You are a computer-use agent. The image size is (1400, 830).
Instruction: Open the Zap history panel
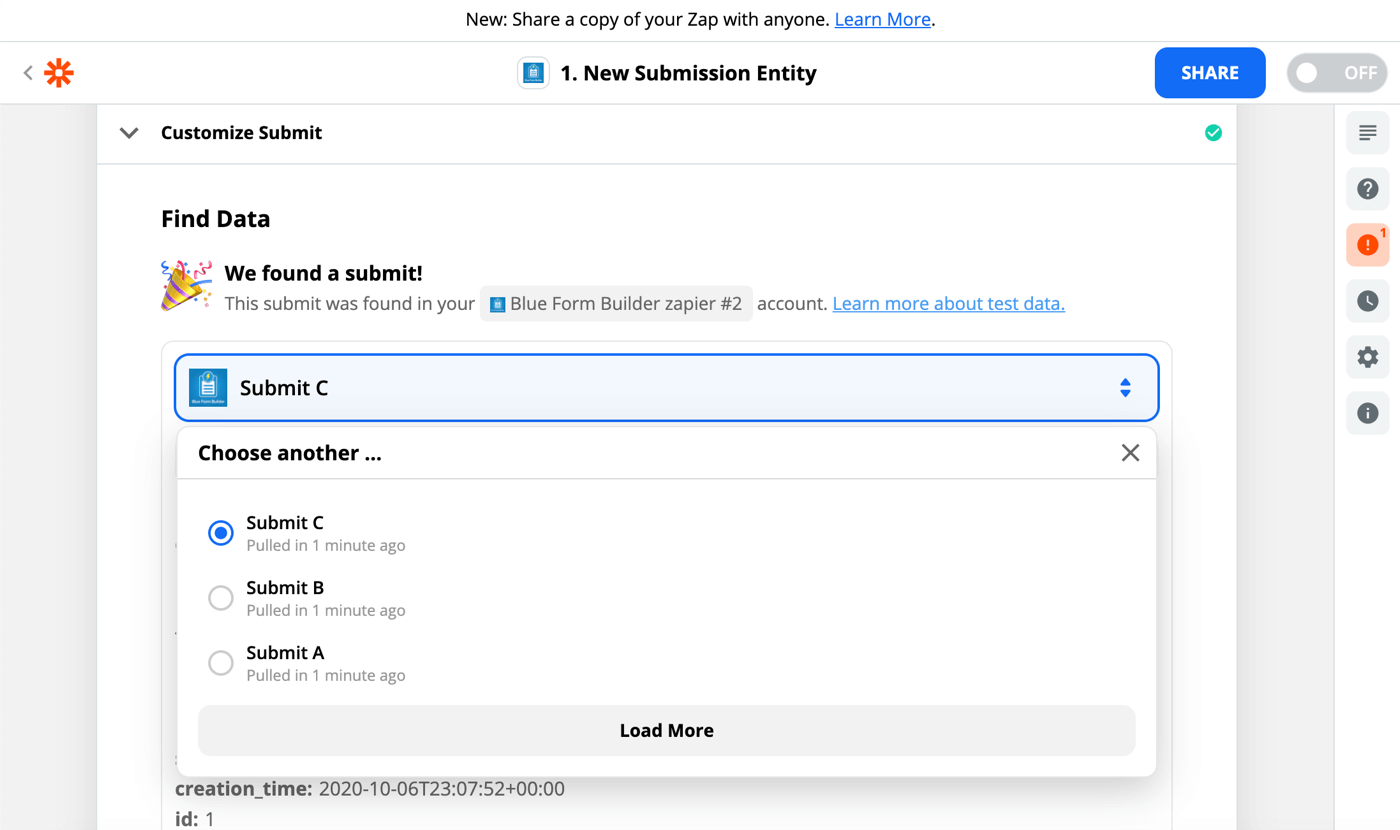click(1367, 301)
